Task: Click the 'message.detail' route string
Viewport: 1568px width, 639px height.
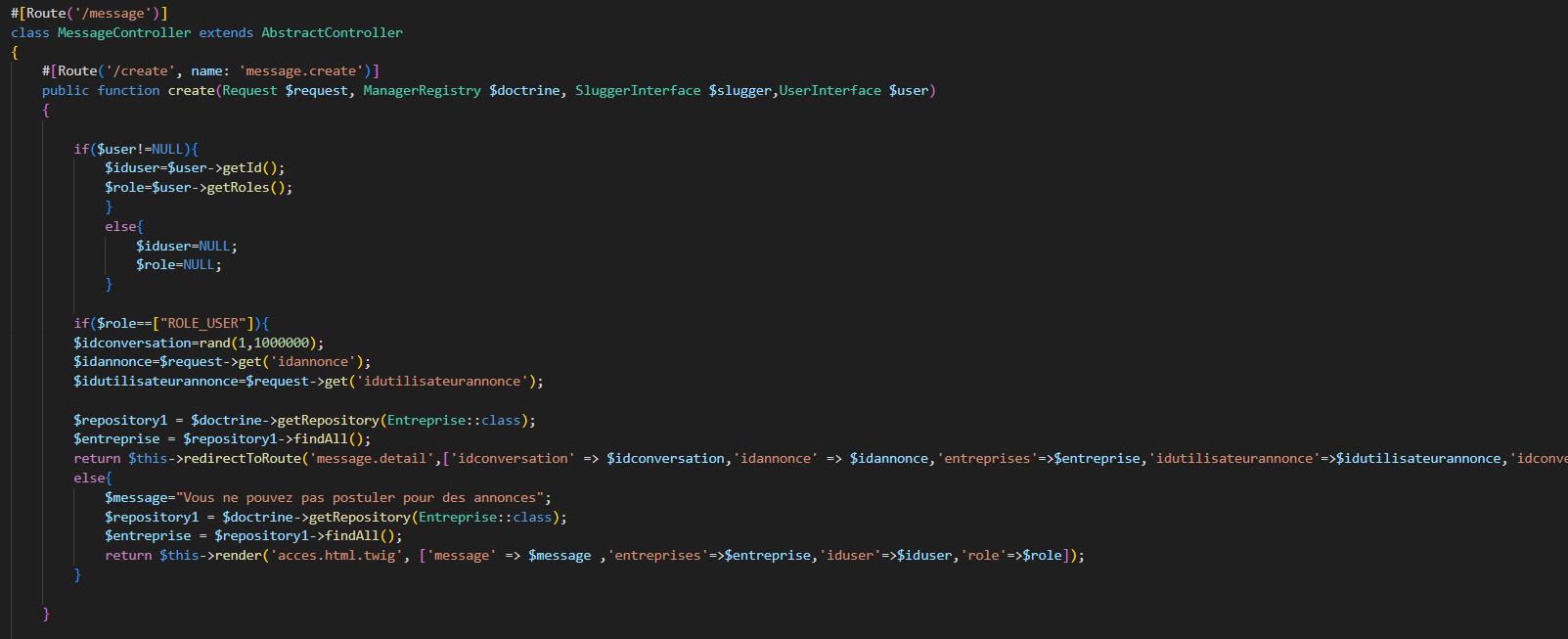Action: (x=372, y=458)
